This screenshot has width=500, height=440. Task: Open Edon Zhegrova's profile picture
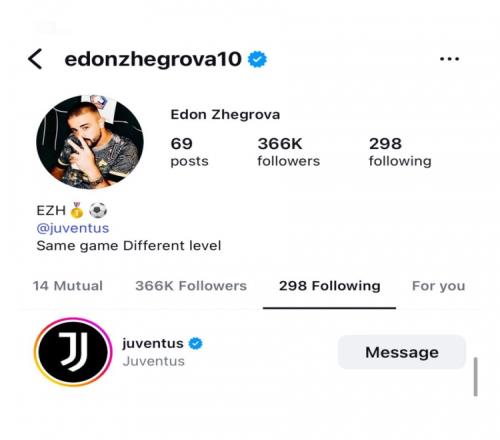pos(90,142)
